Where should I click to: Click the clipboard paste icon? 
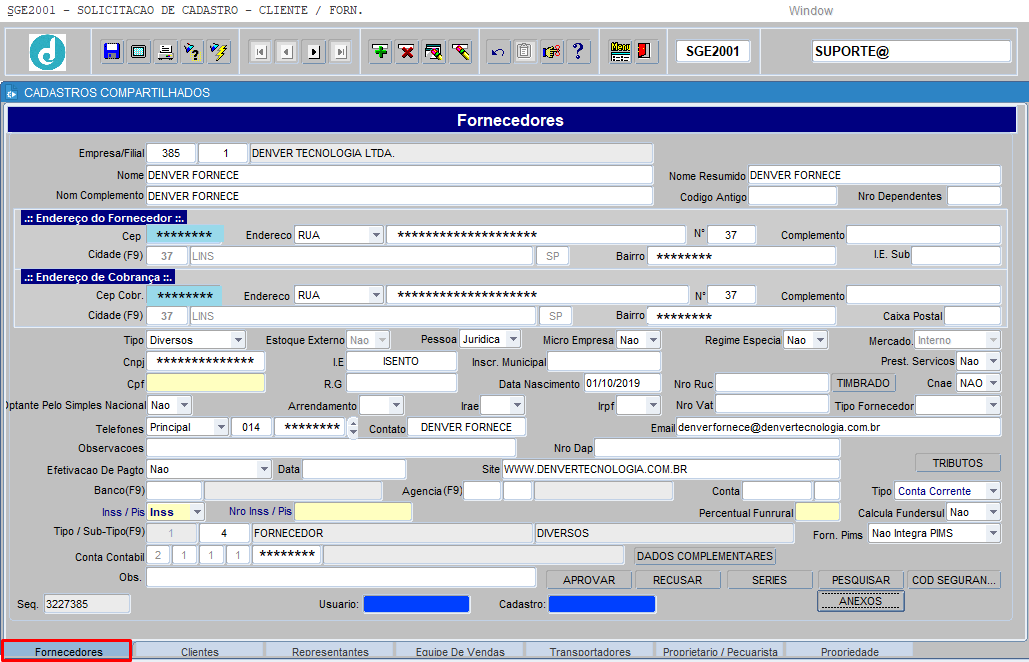tap(524, 51)
